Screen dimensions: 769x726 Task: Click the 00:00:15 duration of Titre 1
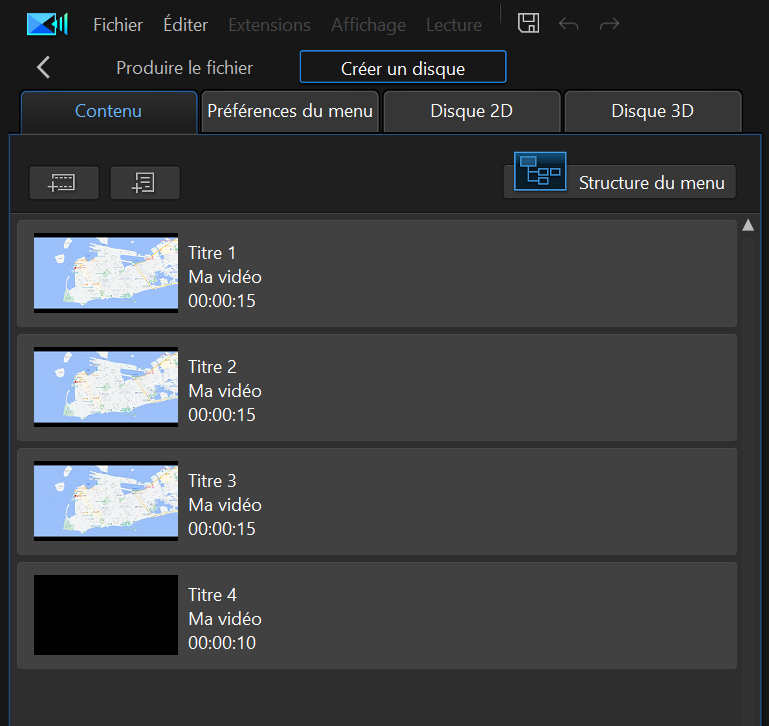(222, 301)
